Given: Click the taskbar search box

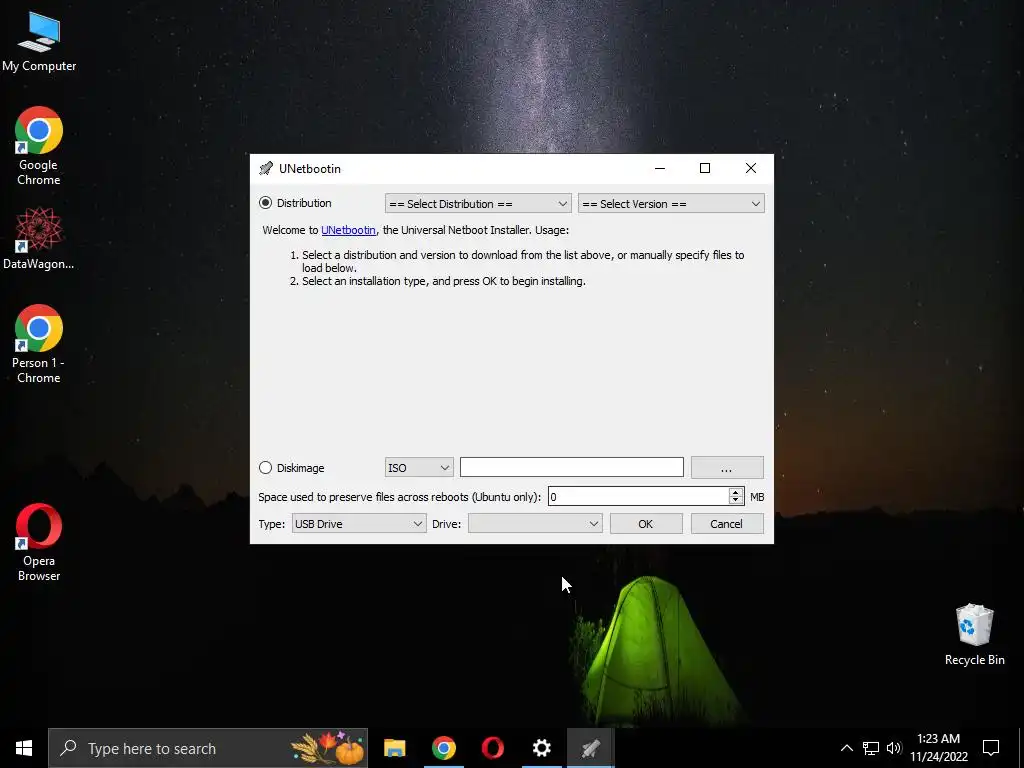Looking at the screenshot, I should 208,748.
